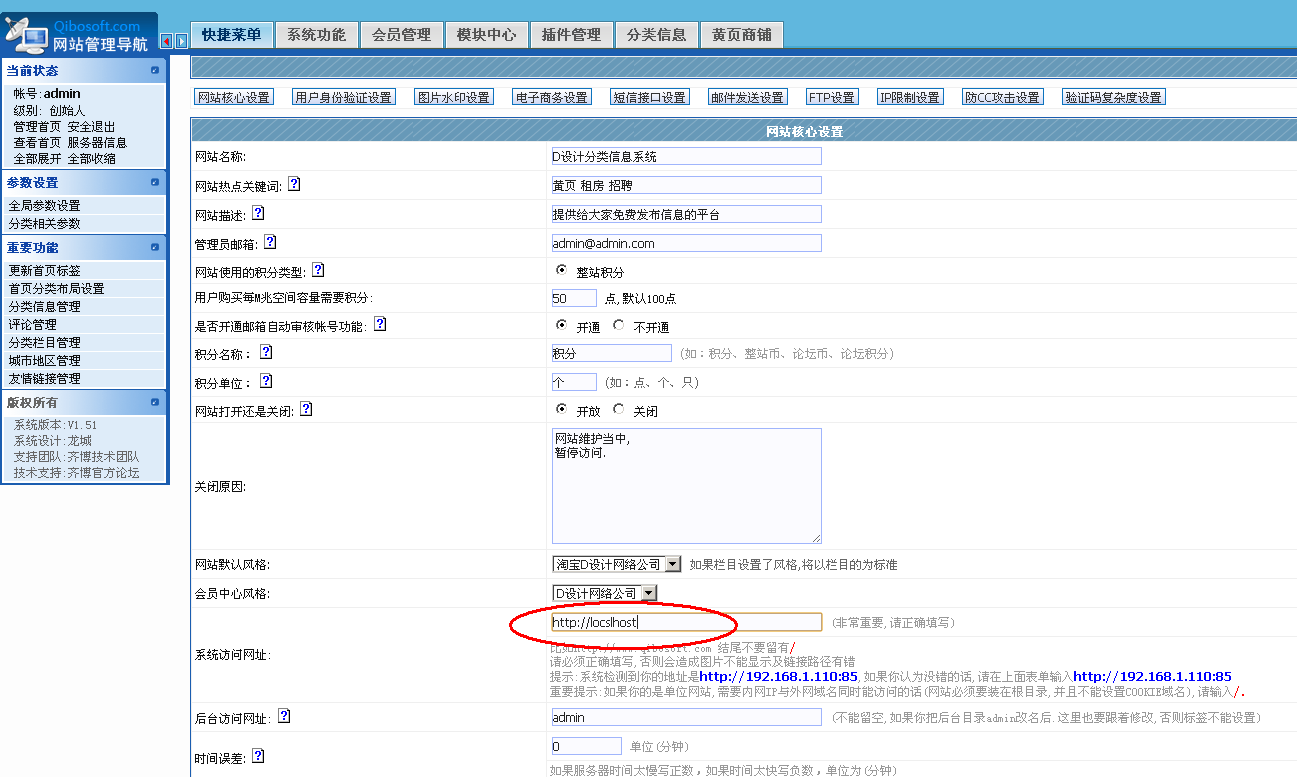Click help icon next to 积分名称

(265, 352)
